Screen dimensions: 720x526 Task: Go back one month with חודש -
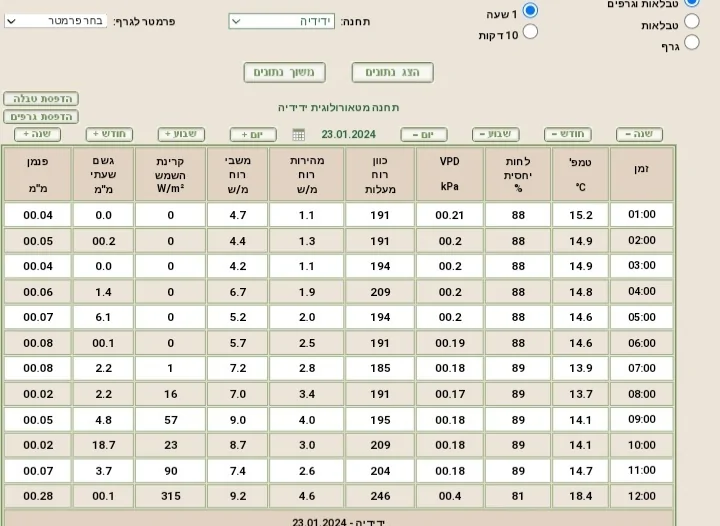tap(568, 135)
